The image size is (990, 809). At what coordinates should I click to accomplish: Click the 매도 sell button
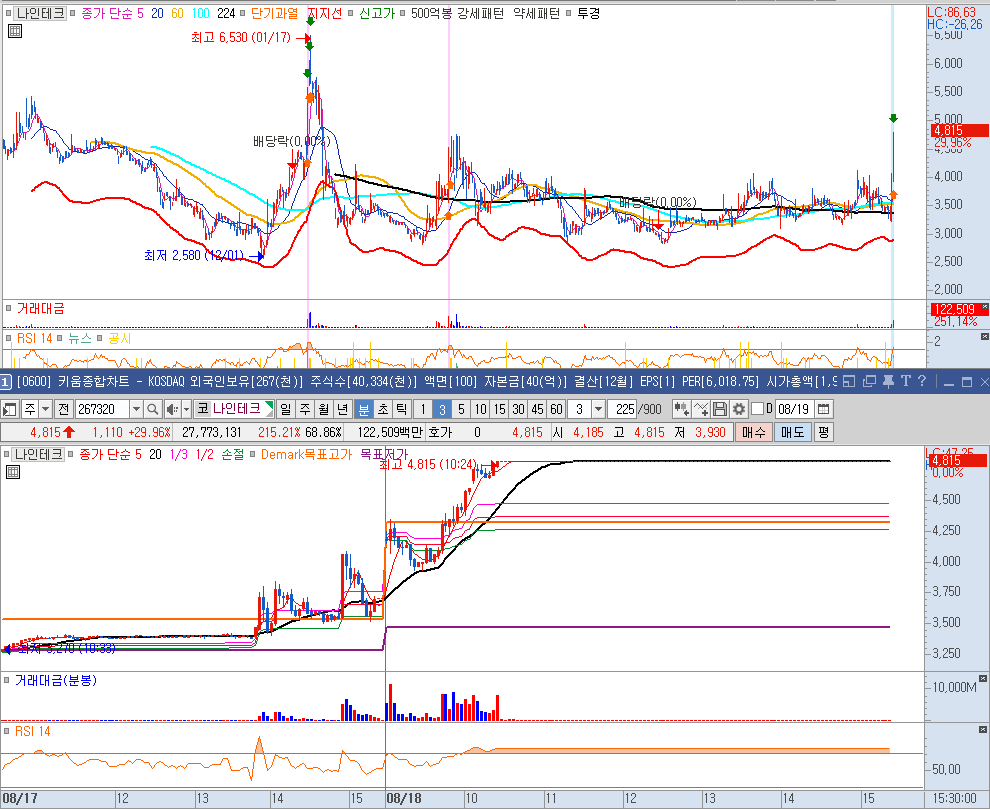[x=792, y=432]
